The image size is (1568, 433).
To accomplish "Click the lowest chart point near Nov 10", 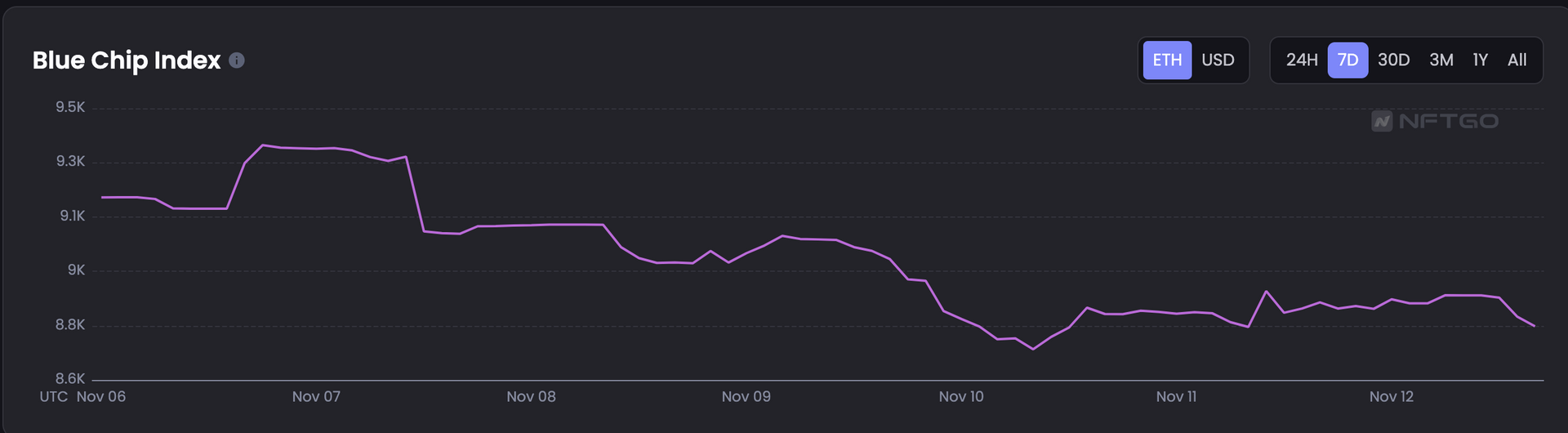I will (1033, 350).
